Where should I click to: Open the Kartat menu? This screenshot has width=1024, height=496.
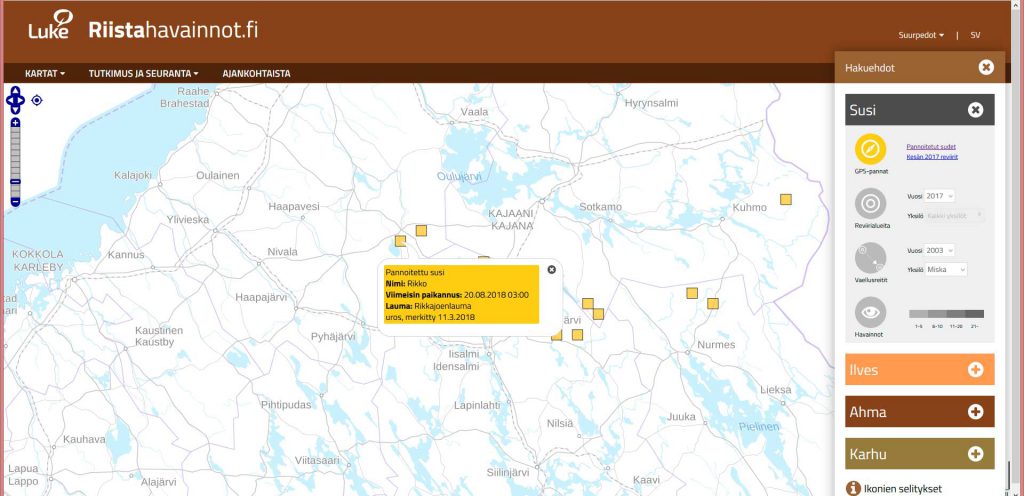click(48, 74)
